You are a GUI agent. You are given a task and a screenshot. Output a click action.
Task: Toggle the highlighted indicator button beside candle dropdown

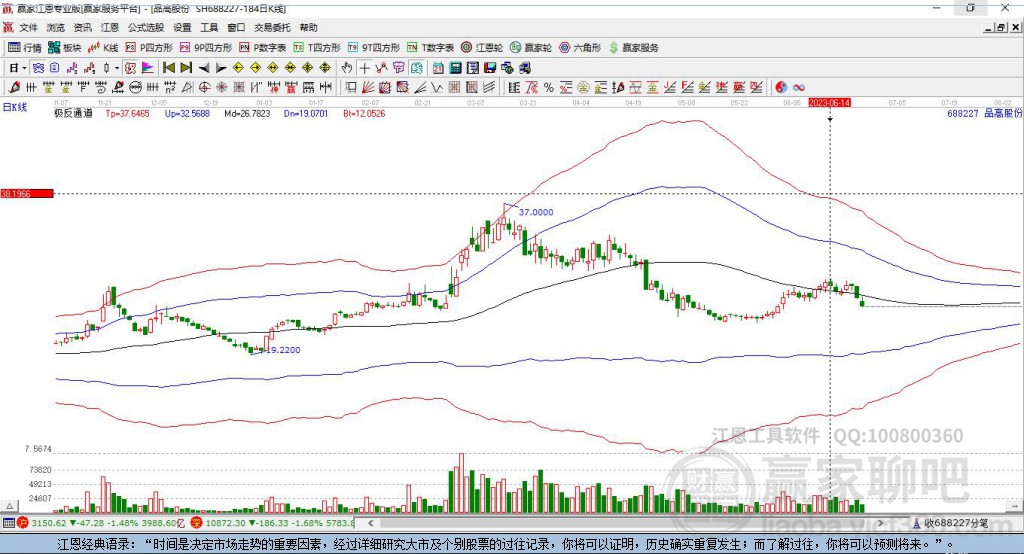[131, 68]
